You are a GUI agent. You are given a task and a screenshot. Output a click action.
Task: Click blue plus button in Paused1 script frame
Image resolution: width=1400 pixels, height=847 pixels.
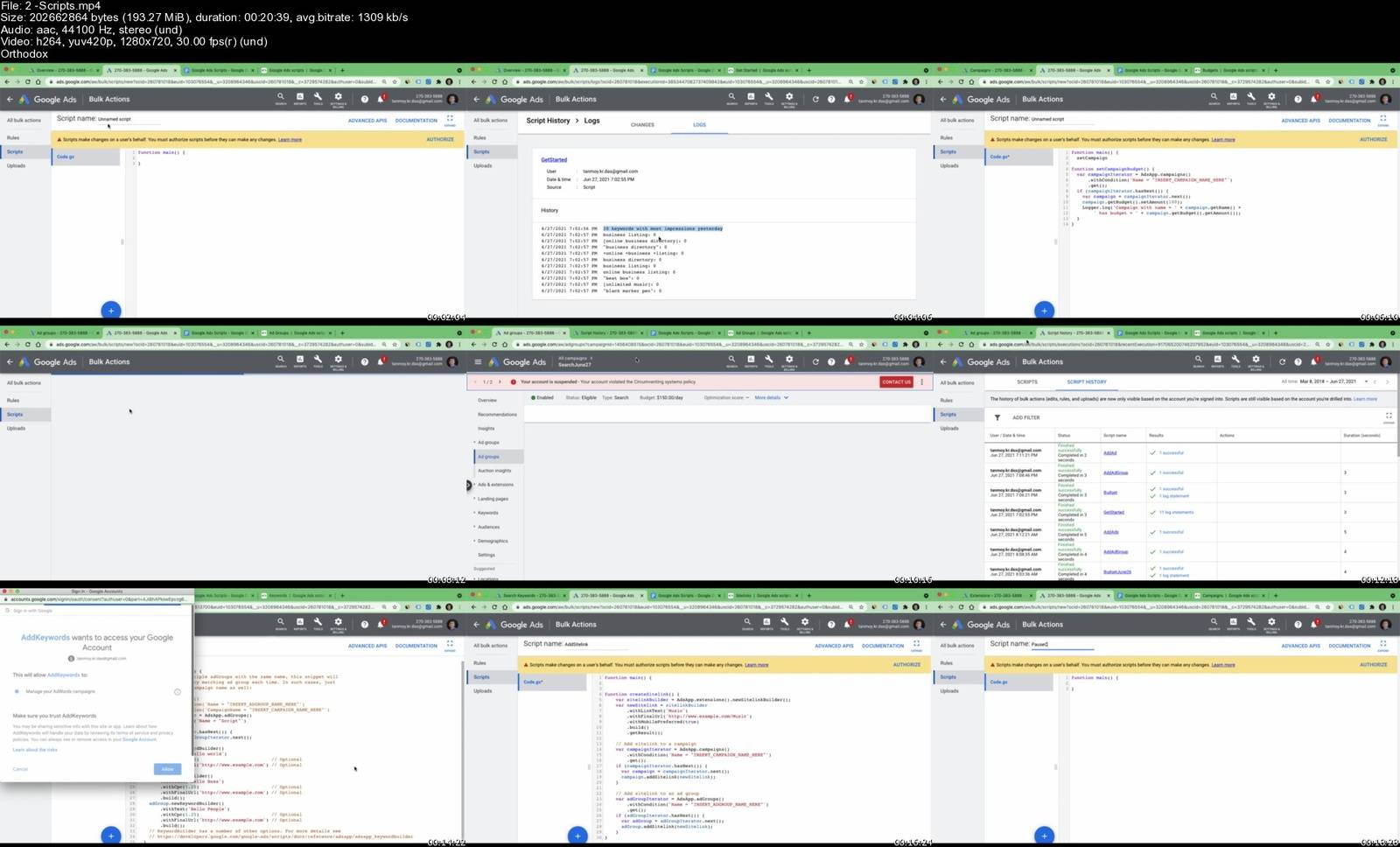[x=1044, y=836]
